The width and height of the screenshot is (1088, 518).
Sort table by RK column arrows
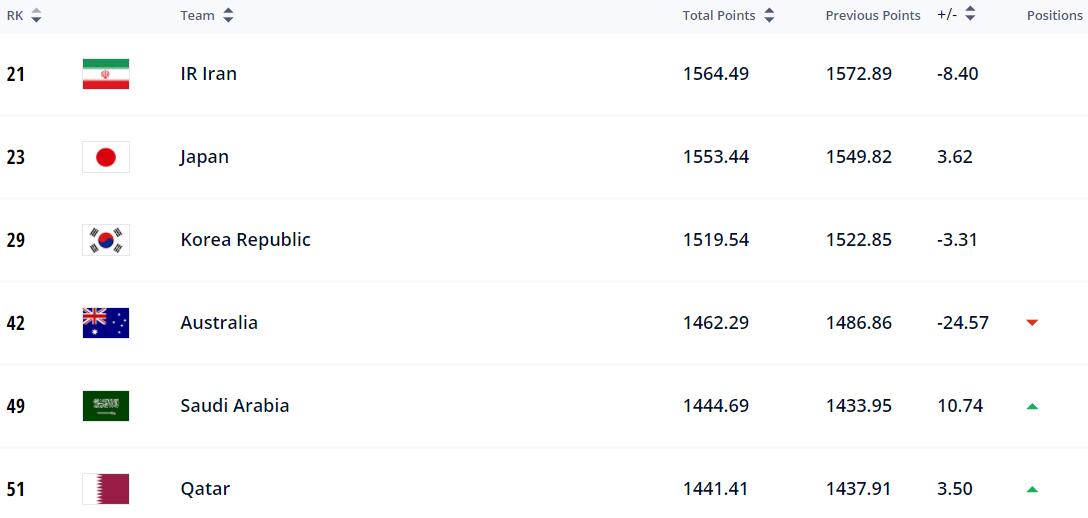click(x=37, y=16)
